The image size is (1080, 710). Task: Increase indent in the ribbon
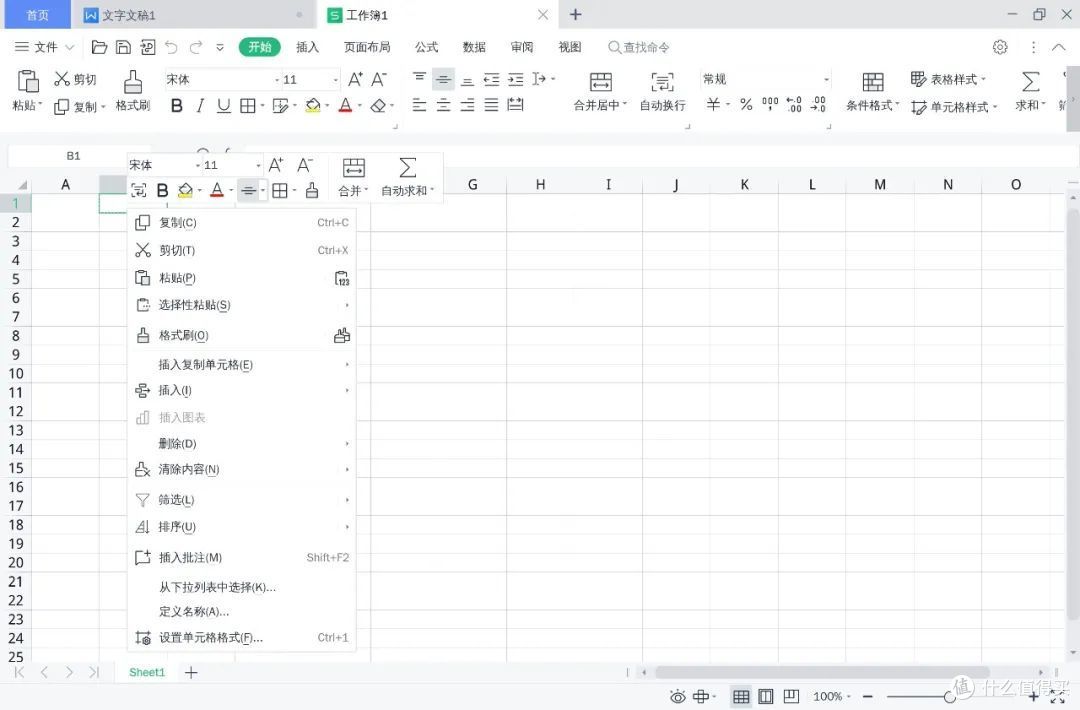(515, 80)
